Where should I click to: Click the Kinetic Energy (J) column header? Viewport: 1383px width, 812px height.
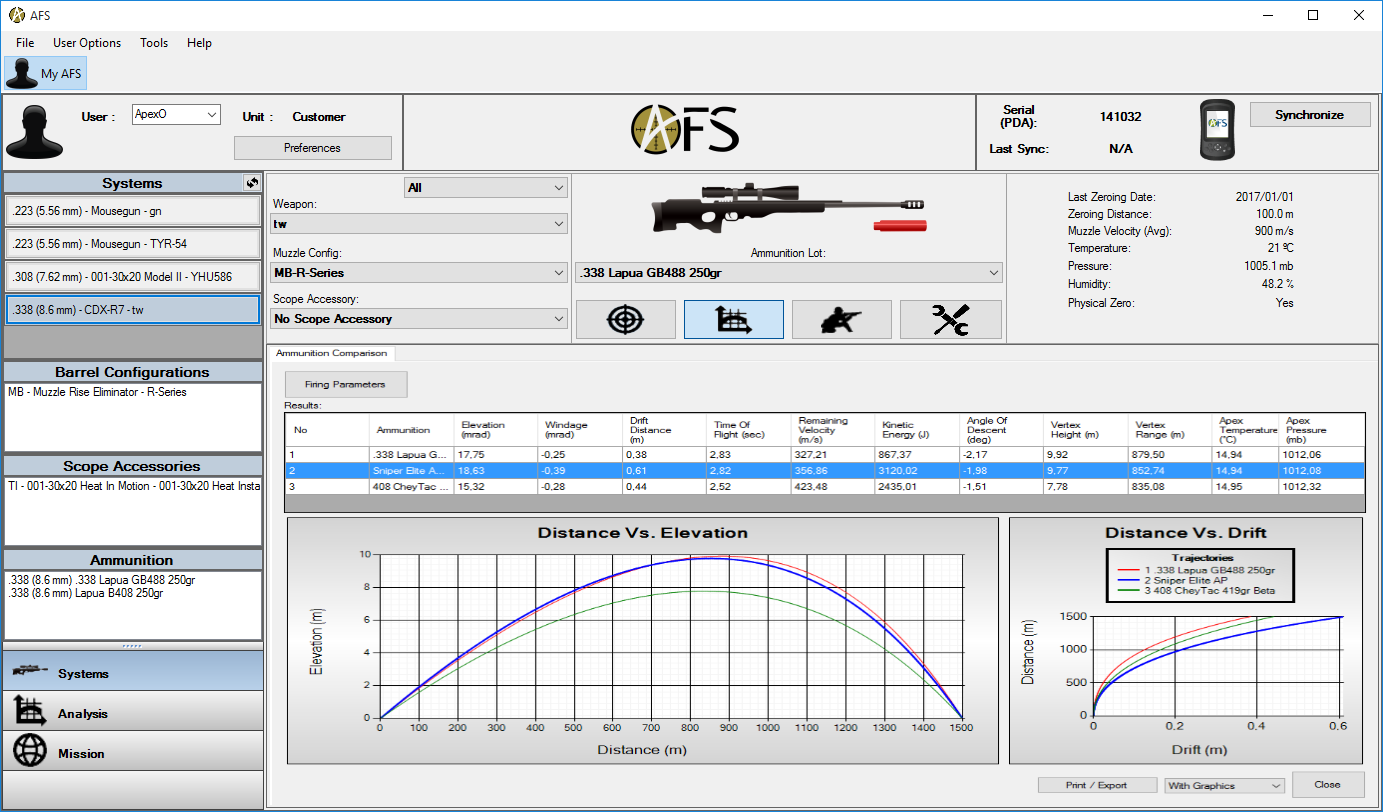[916, 430]
